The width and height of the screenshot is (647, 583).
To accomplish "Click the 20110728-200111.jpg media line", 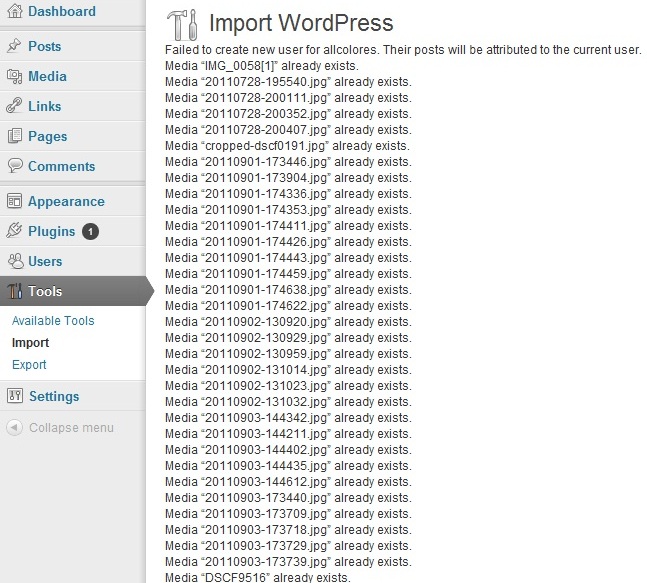I will point(288,98).
